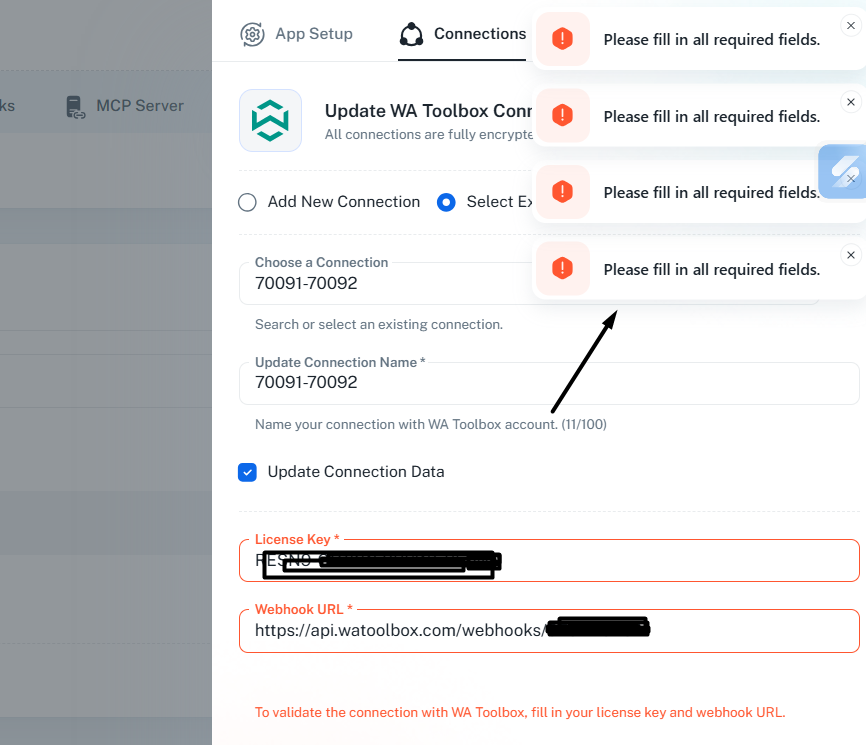
Task: Dismiss the bottom error toast notification
Action: point(850,255)
